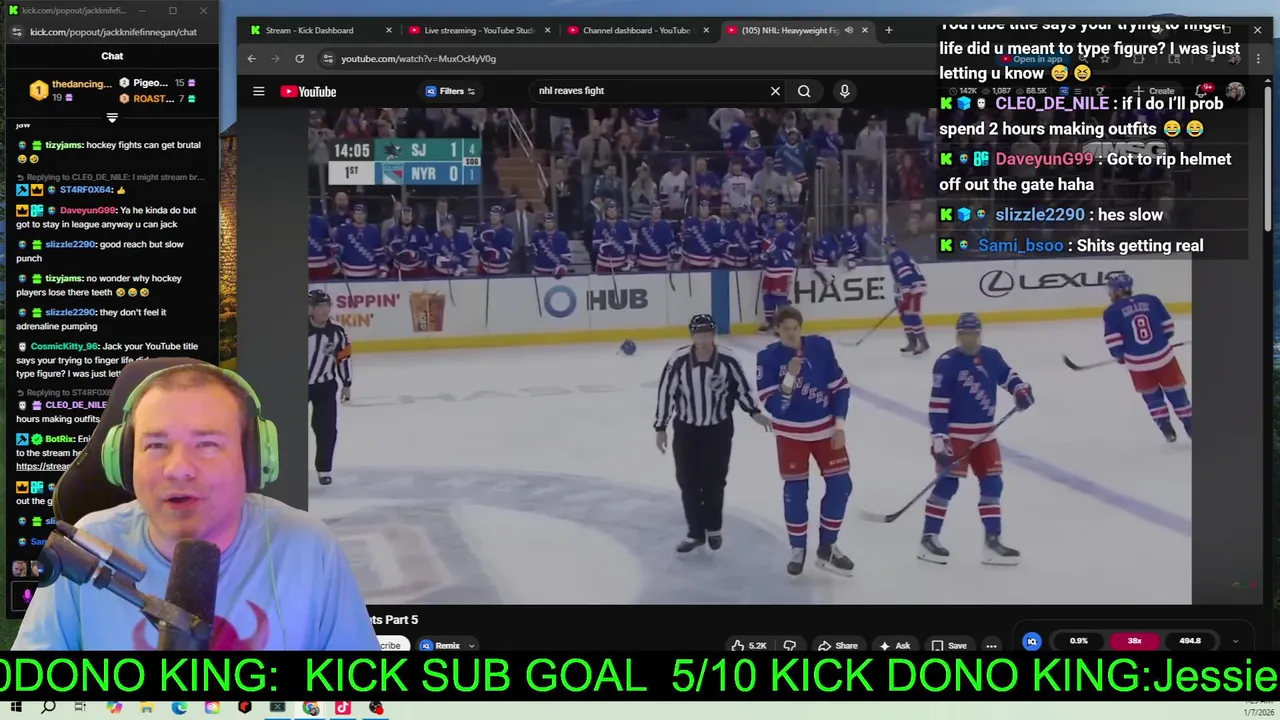Open the Remix dropdown under the video
Screen dimensions: 1280x720
447,645
